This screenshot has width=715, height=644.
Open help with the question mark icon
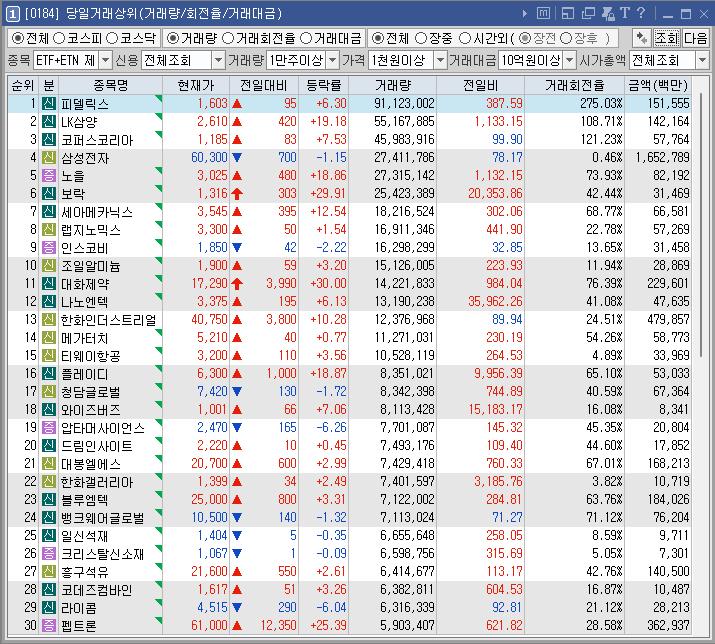coord(641,13)
